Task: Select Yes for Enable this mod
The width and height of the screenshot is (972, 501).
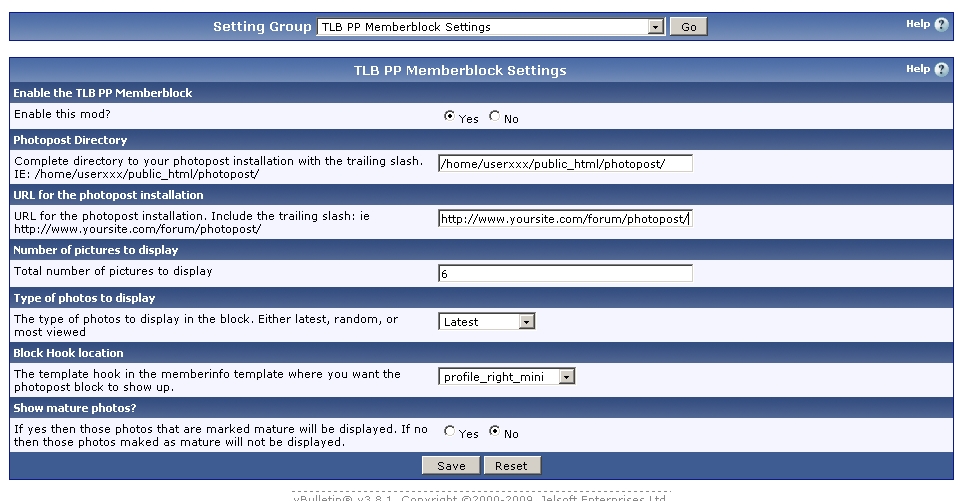Action: (x=449, y=117)
